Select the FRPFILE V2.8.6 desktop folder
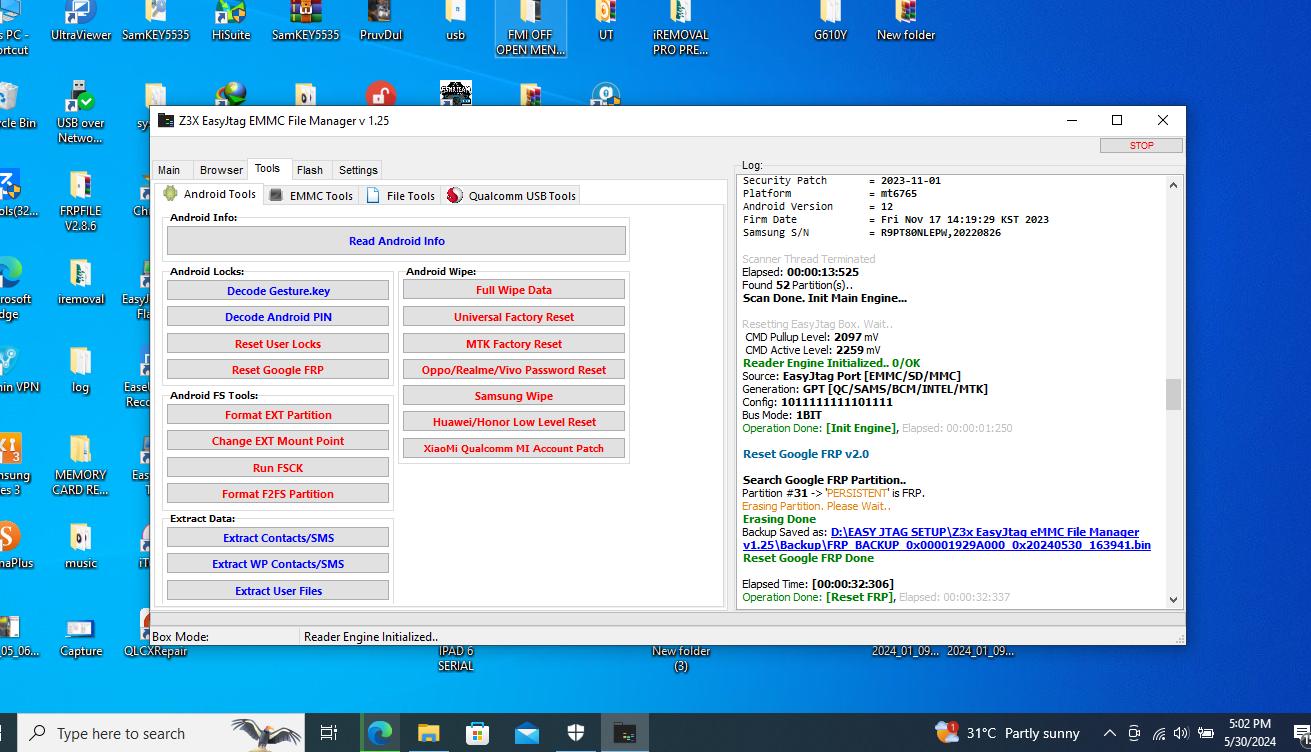The width and height of the screenshot is (1311, 752). coord(81,201)
